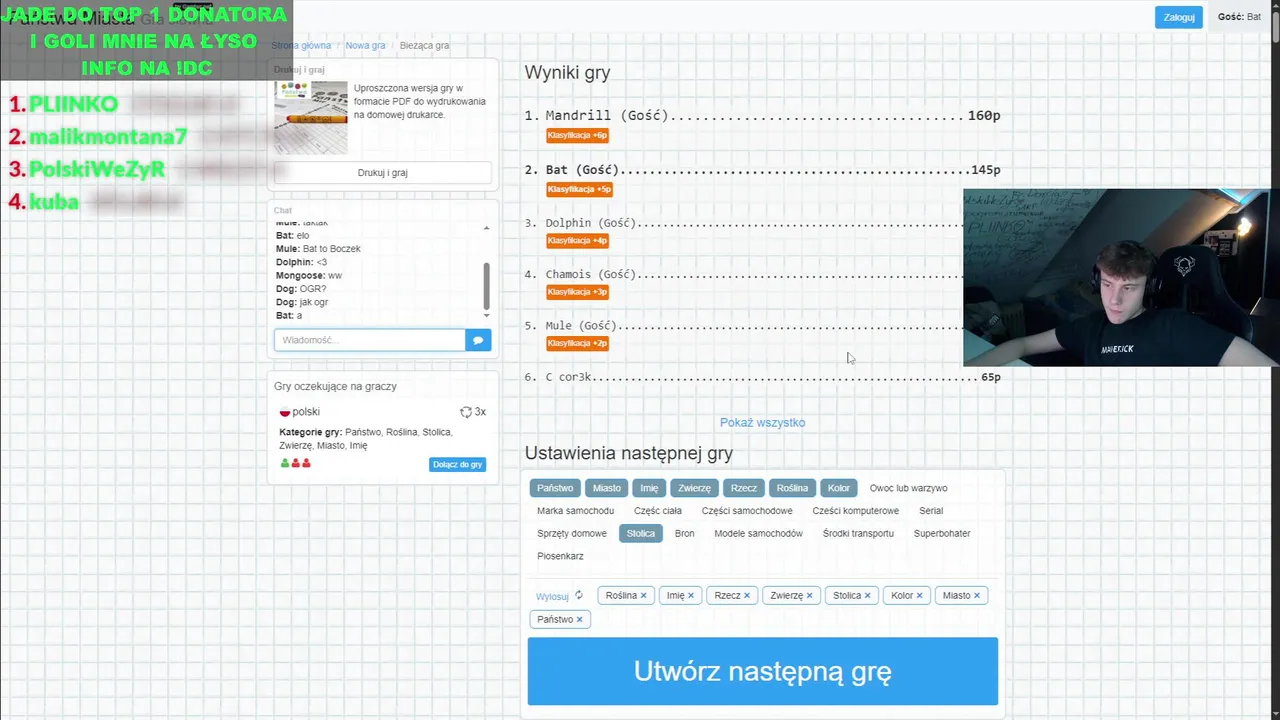Click Klasyfikacja +4p badge under Dolphin
Image resolution: width=1280 pixels, height=720 pixels.
pos(577,240)
